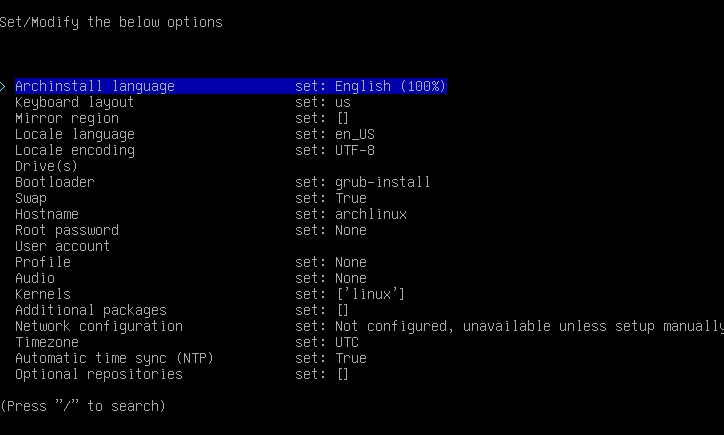
Task: Click the English (100%) language value
Action: [391, 86]
